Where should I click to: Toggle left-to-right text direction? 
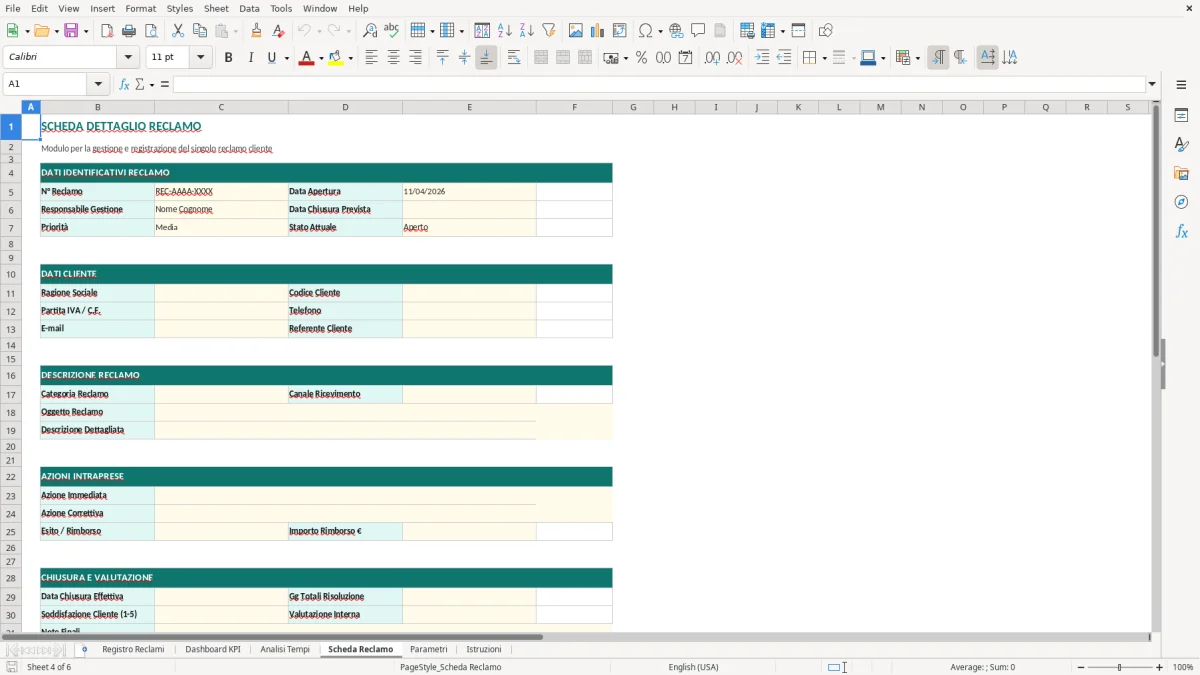[x=938, y=58]
